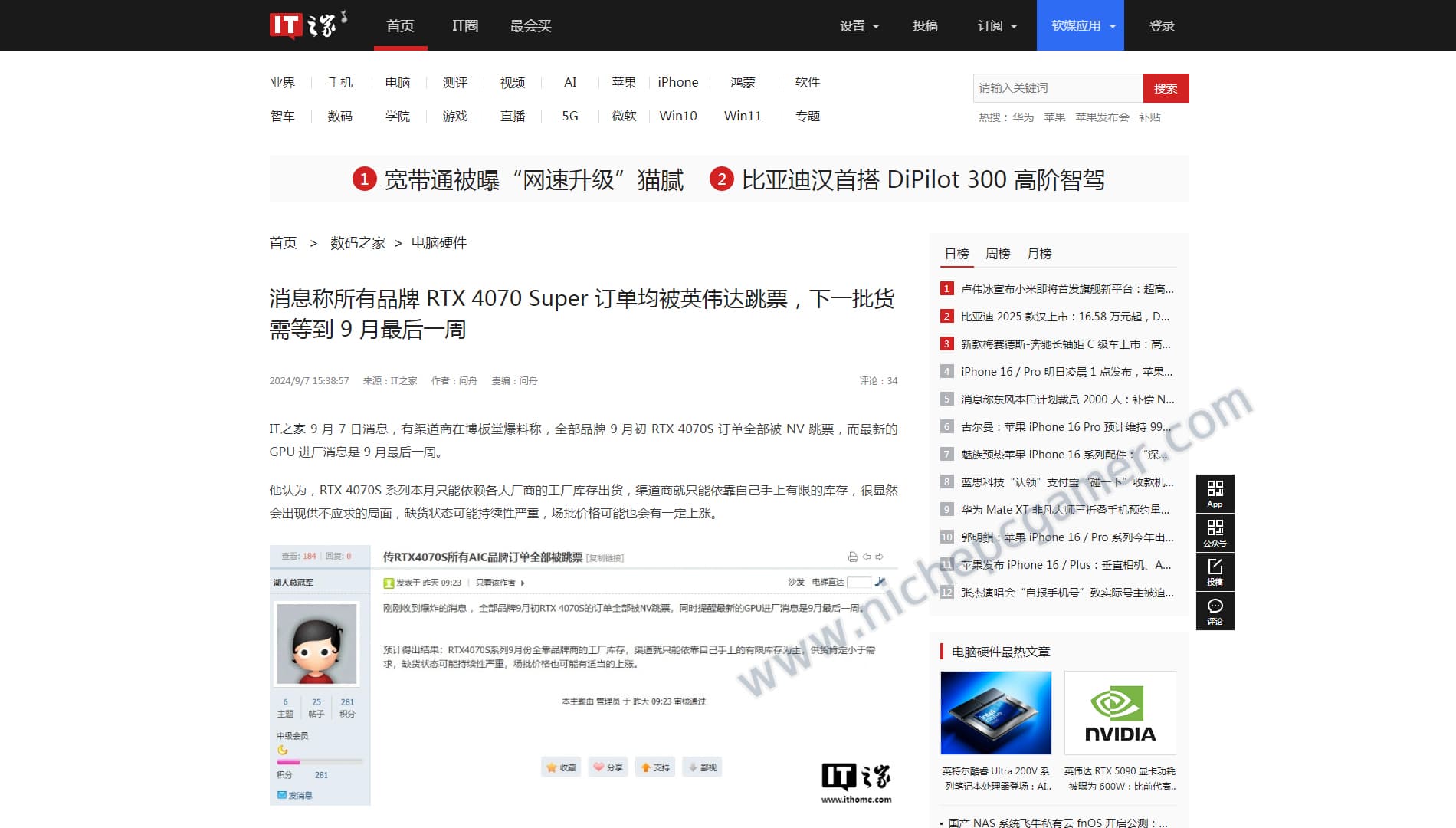Open the 测评 category
Image resolution: width=1456 pixels, height=828 pixels.
[454, 82]
